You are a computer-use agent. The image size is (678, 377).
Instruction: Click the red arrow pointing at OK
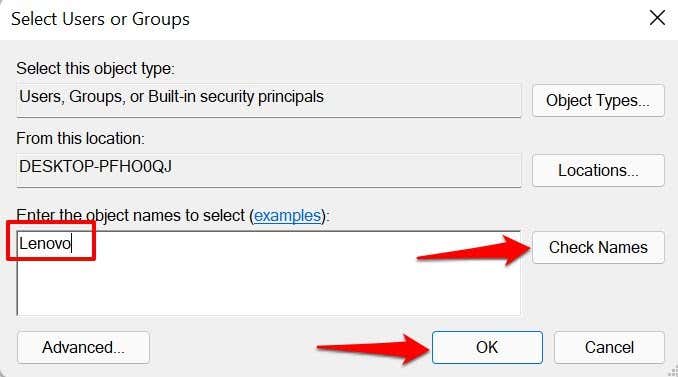374,349
